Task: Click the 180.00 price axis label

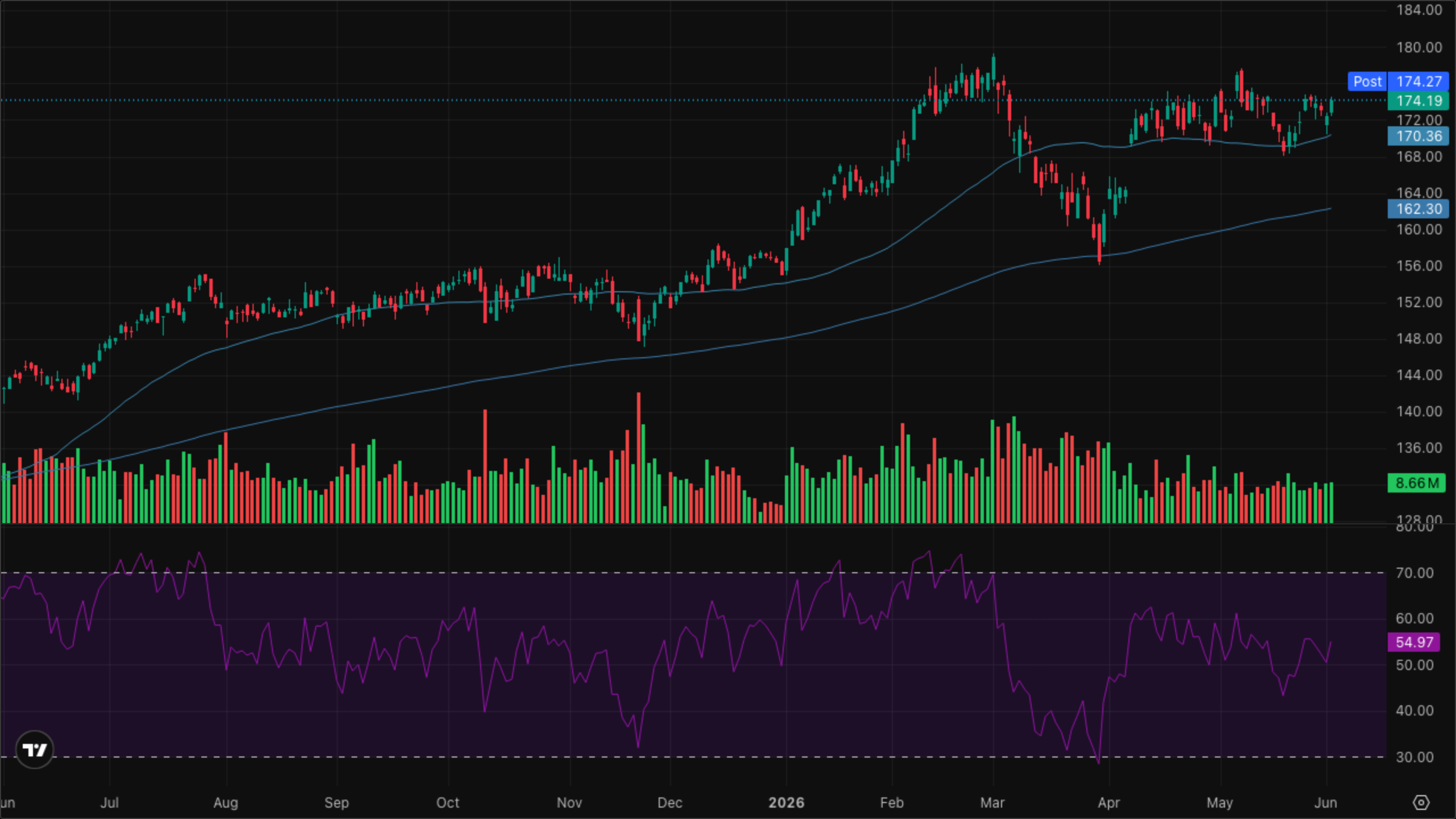Action: click(1419, 47)
